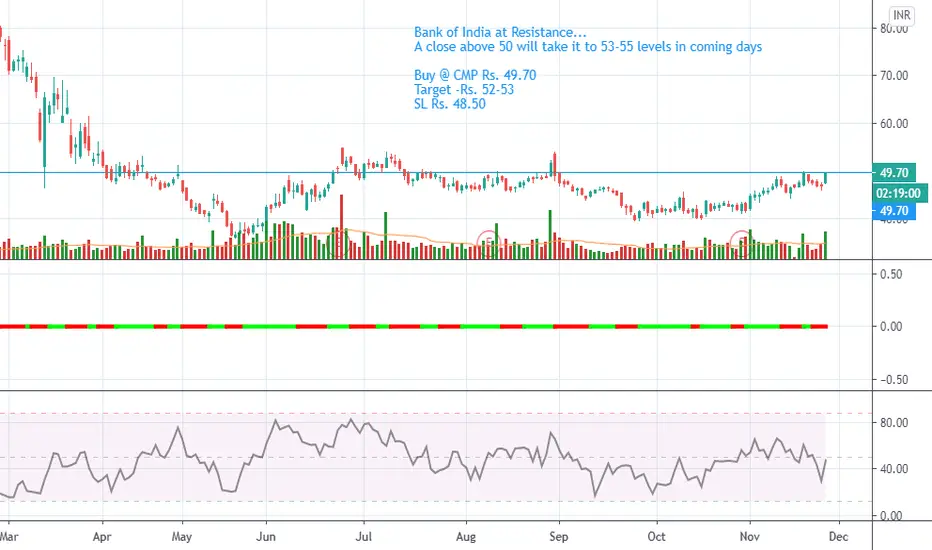The width and height of the screenshot is (932, 550).
Task: Select the 'SL Rs. 48.50' note
Action: (450, 103)
